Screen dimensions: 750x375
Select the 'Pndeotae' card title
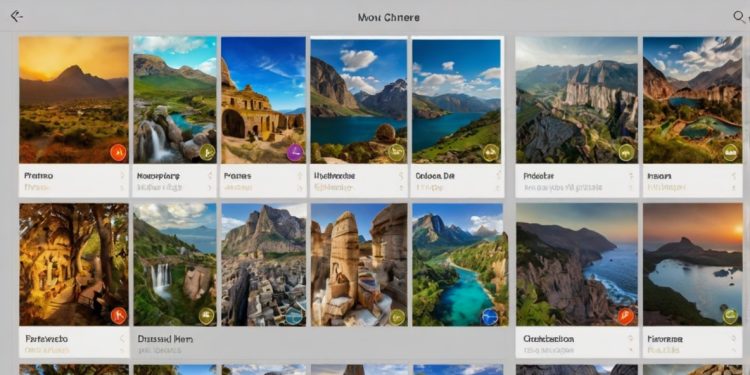[539, 176]
